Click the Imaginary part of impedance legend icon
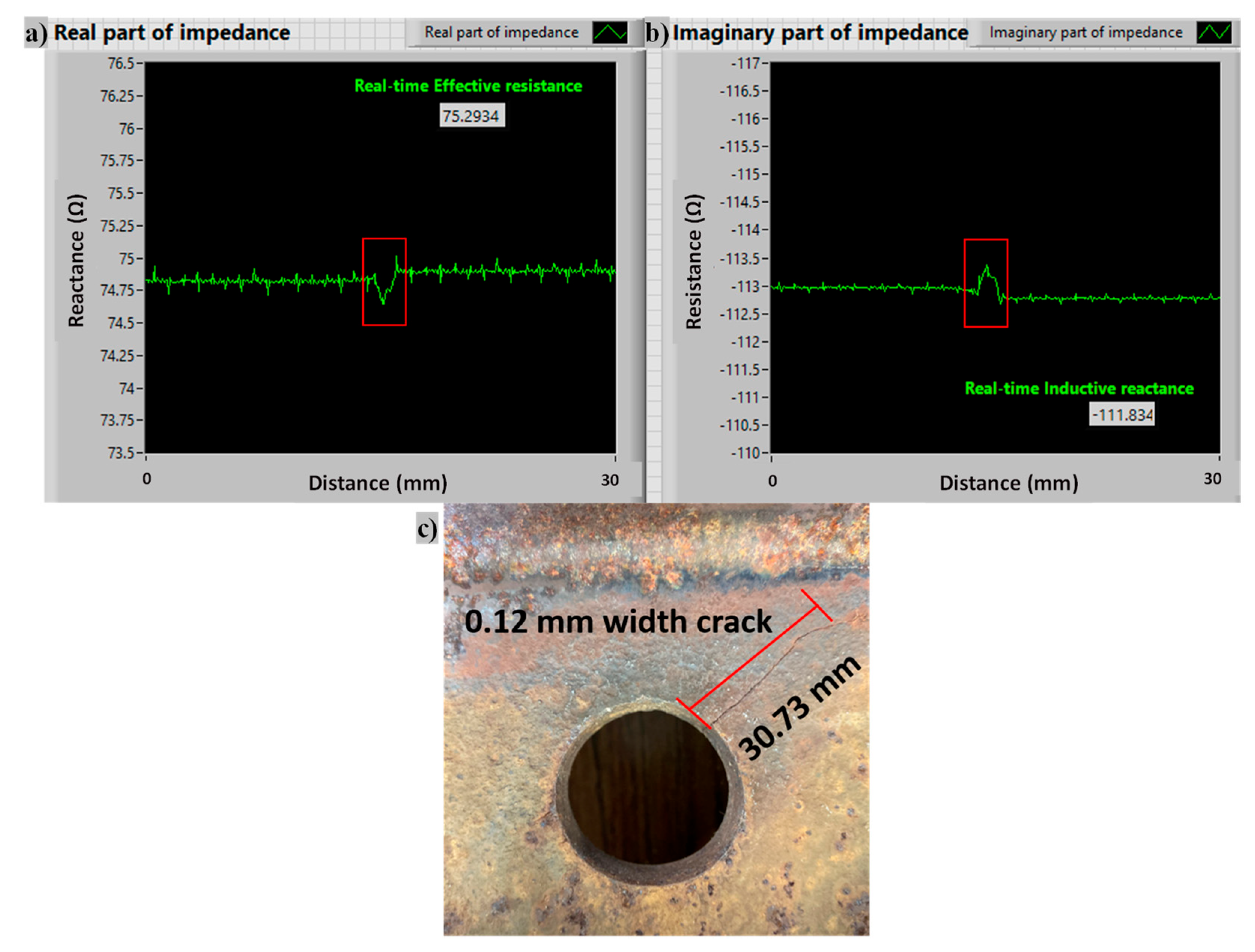This screenshot has width=1255, height=952. pos(1213,32)
